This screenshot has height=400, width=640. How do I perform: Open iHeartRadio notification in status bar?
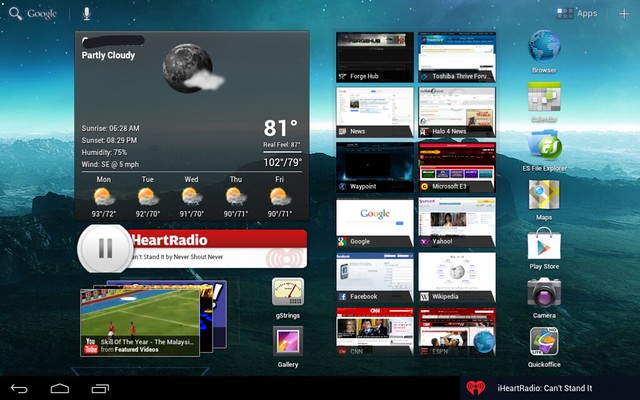(549, 388)
